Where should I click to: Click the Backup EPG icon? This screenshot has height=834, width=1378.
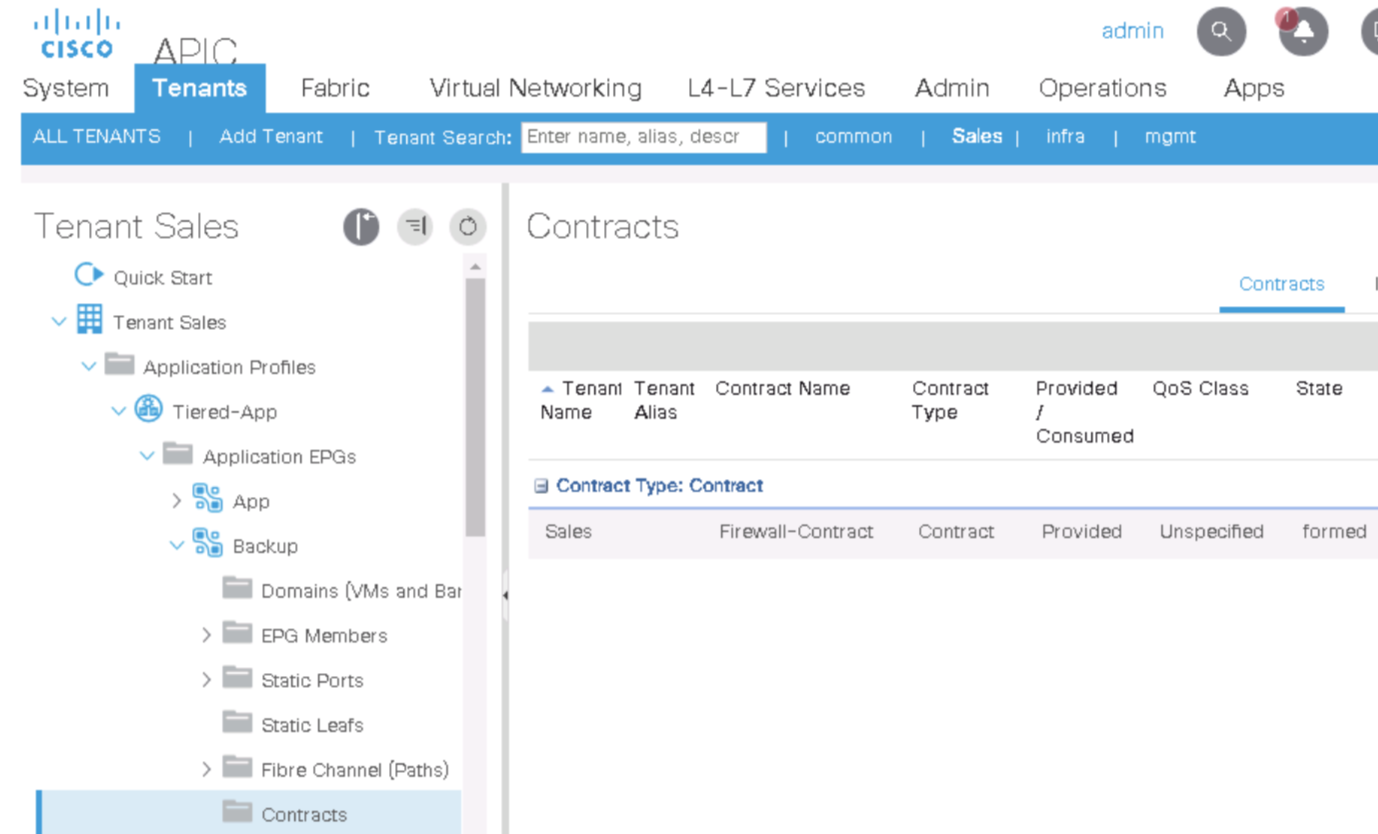click(x=208, y=545)
